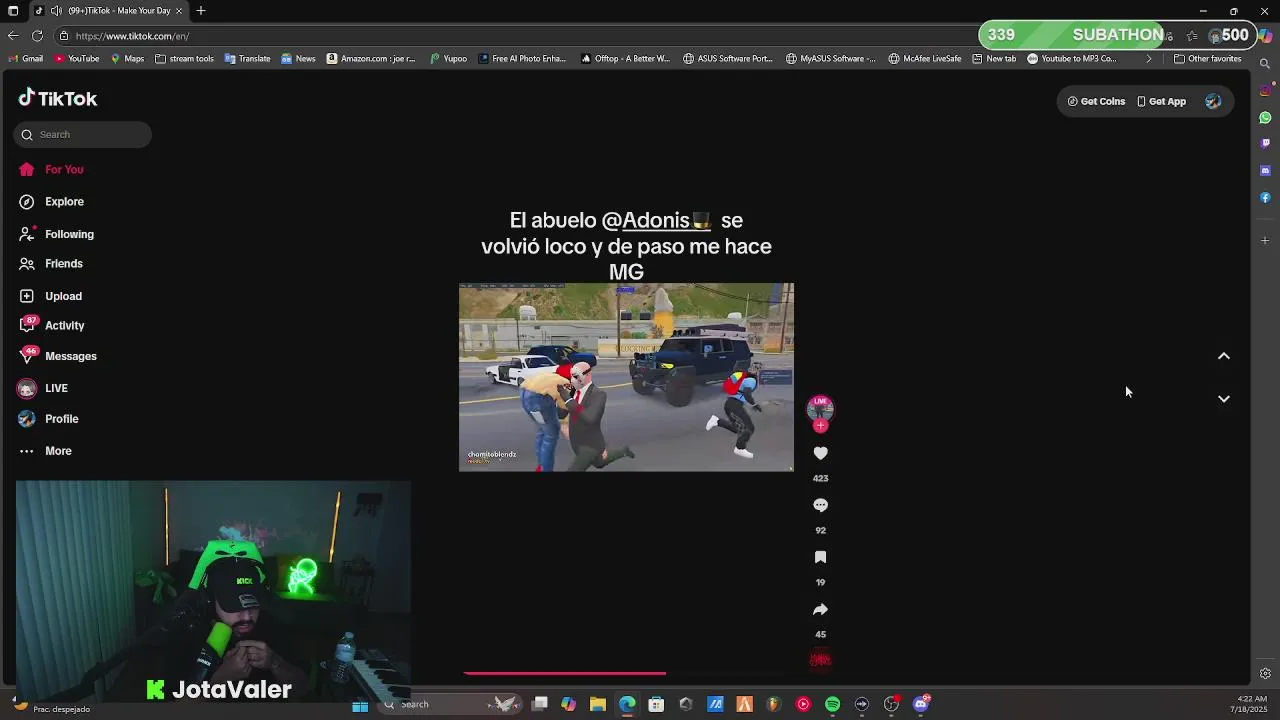Open the Gmail bookmark

coord(26,59)
